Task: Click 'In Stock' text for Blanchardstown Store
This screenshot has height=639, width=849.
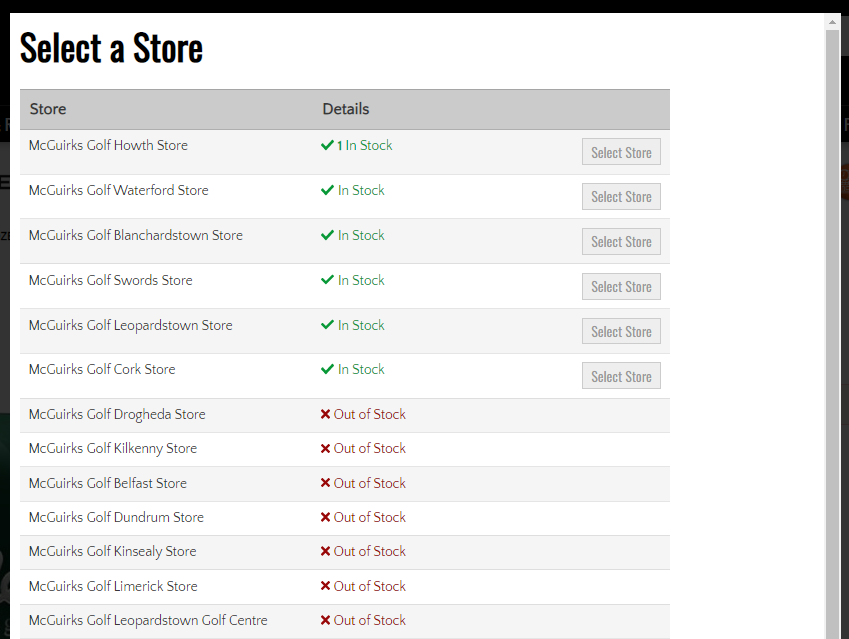Action: [x=361, y=235]
